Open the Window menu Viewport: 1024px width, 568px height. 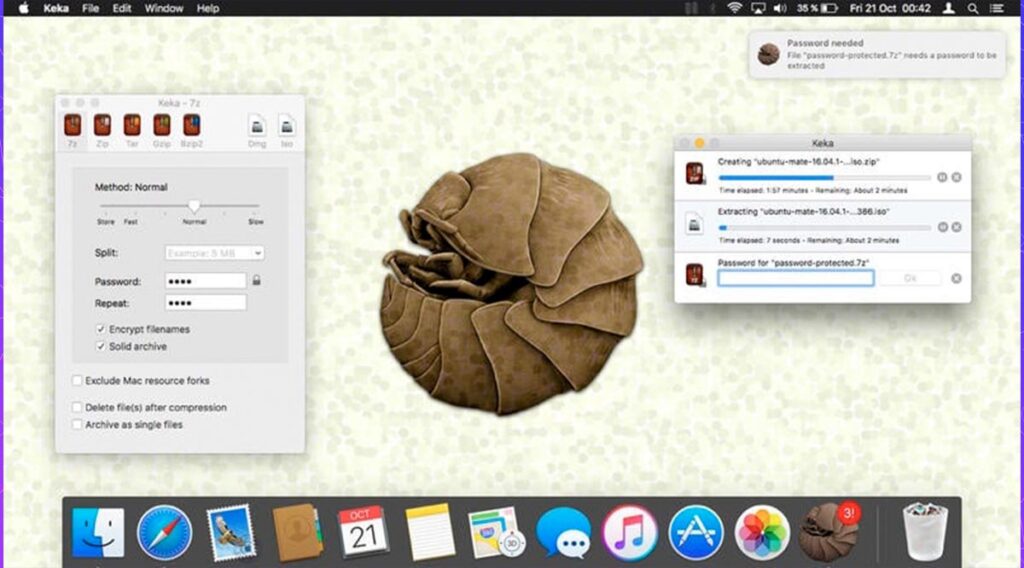point(163,8)
